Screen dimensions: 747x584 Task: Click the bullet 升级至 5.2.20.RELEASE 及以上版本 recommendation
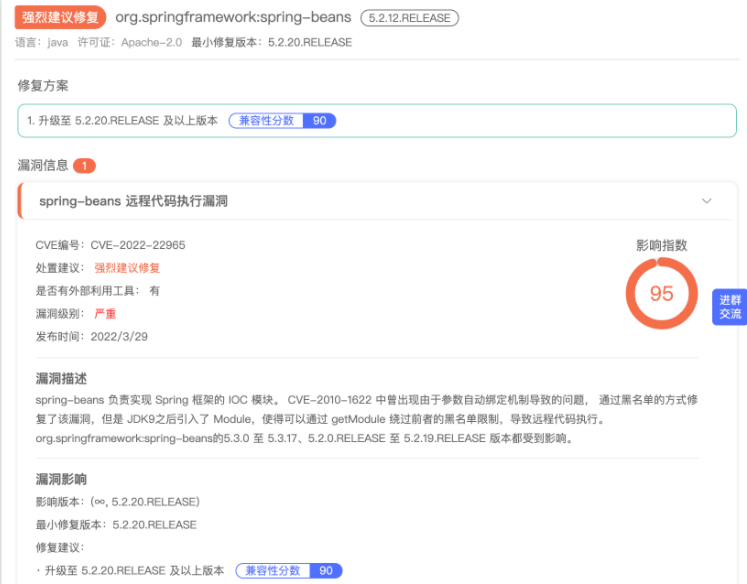[130, 571]
